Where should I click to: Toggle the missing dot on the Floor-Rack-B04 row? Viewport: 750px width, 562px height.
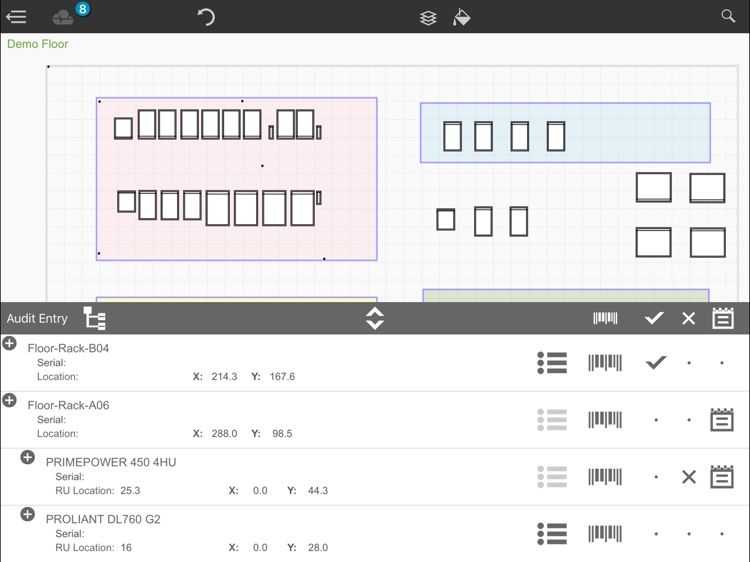(689, 363)
